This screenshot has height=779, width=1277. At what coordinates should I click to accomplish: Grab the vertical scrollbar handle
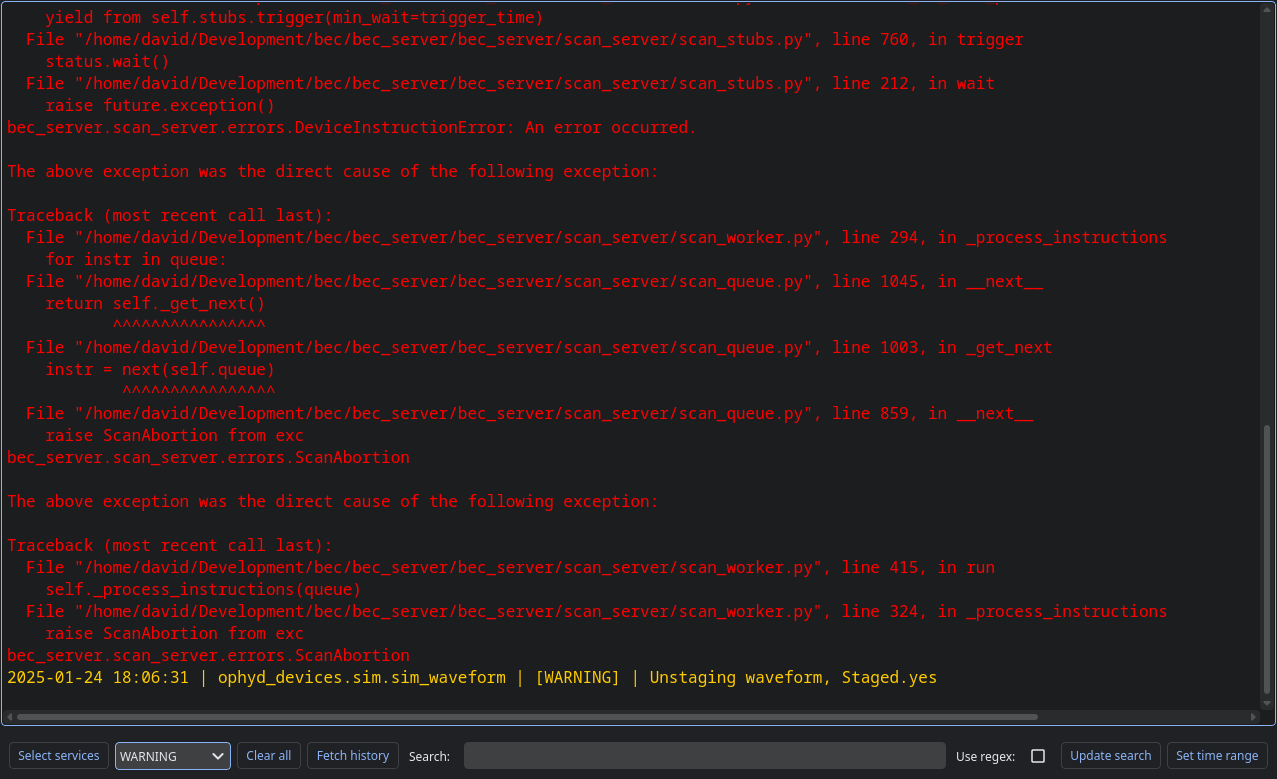[x=1267, y=560]
